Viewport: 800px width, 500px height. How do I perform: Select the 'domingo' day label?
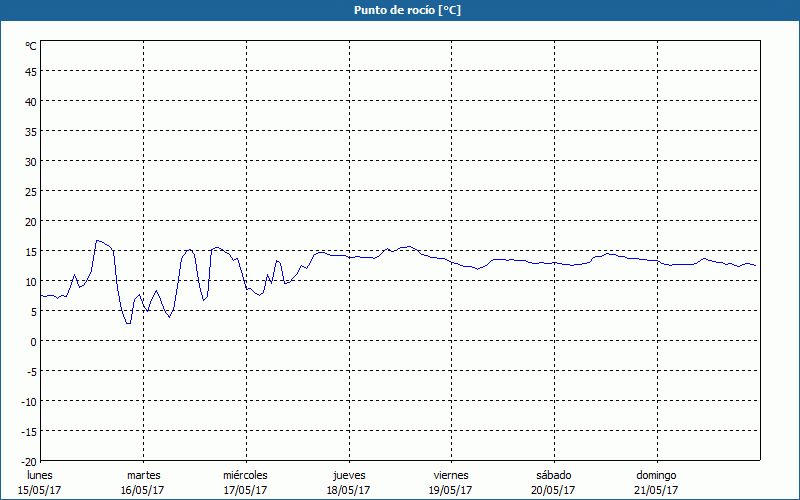[656, 475]
